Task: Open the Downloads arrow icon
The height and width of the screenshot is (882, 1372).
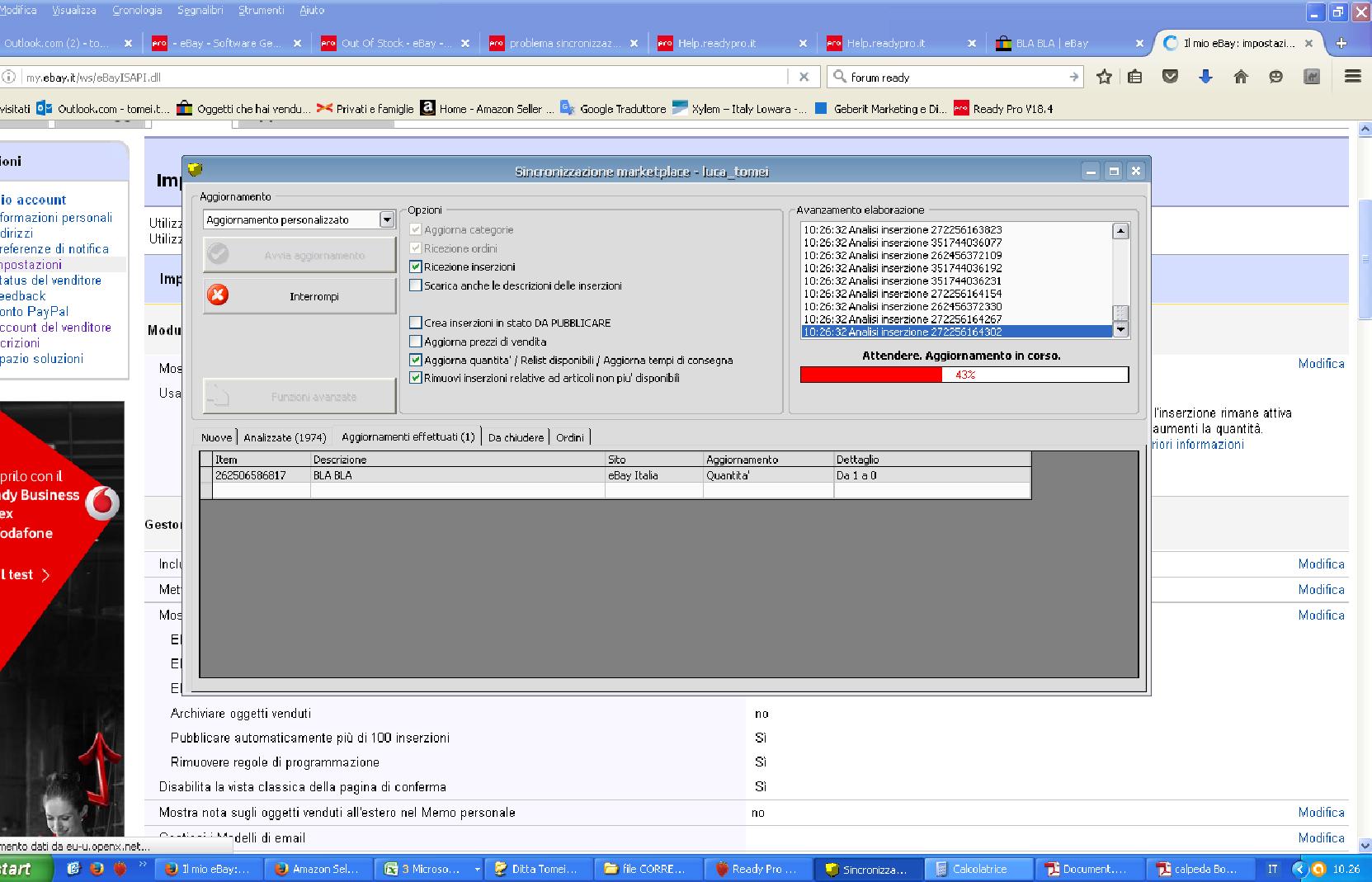Action: (1205, 77)
